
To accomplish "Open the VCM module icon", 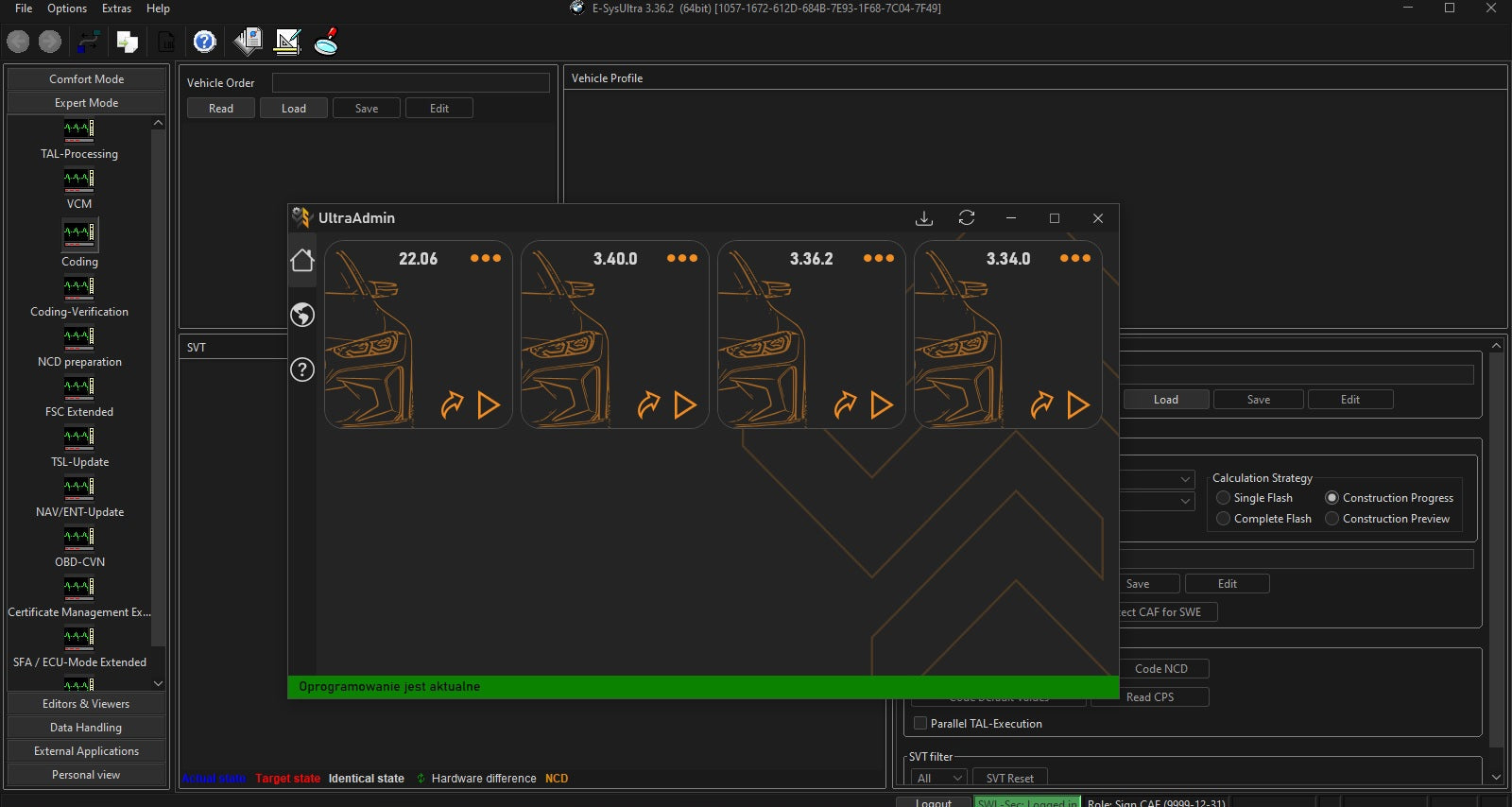I will click(79, 179).
